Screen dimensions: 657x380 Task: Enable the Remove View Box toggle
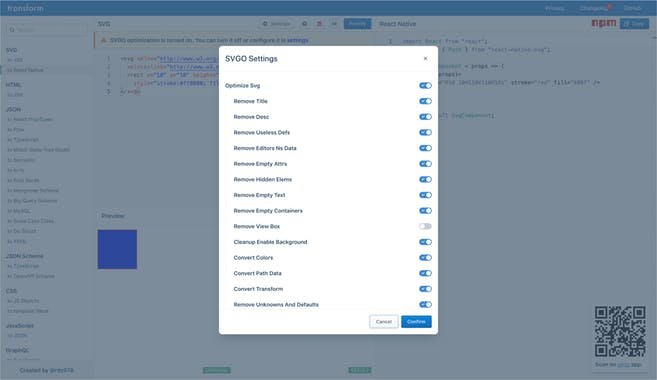tap(425, 226)
